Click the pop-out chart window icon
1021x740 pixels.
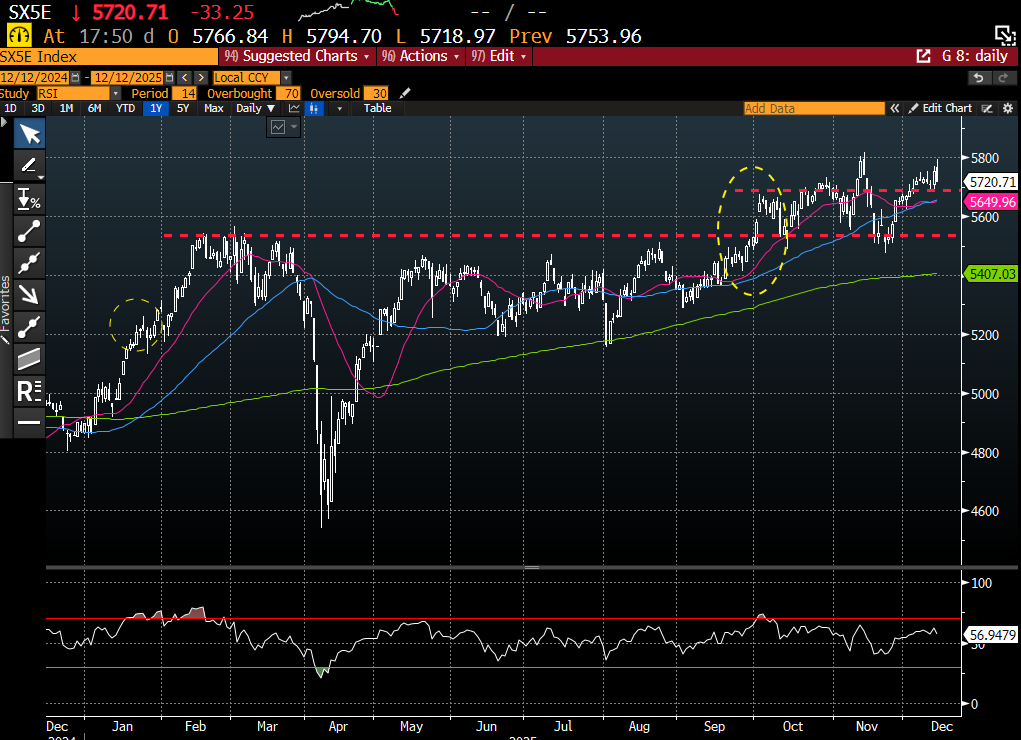(x=923, y=57)
